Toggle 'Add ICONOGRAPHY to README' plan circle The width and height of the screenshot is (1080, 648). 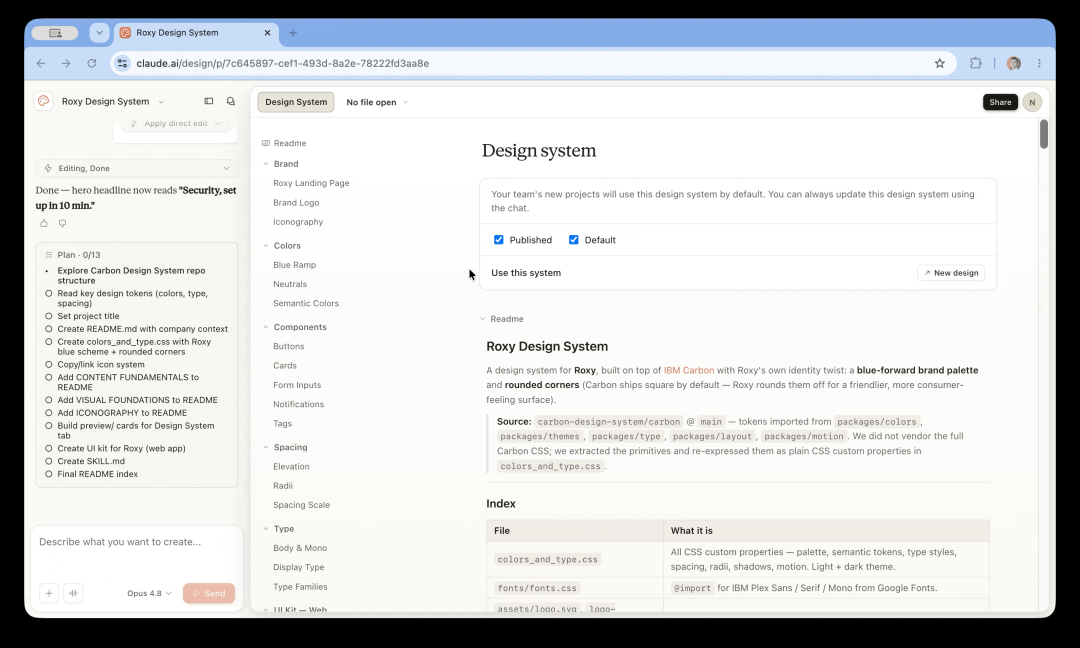pyautogui.click(x=49, y=413)
